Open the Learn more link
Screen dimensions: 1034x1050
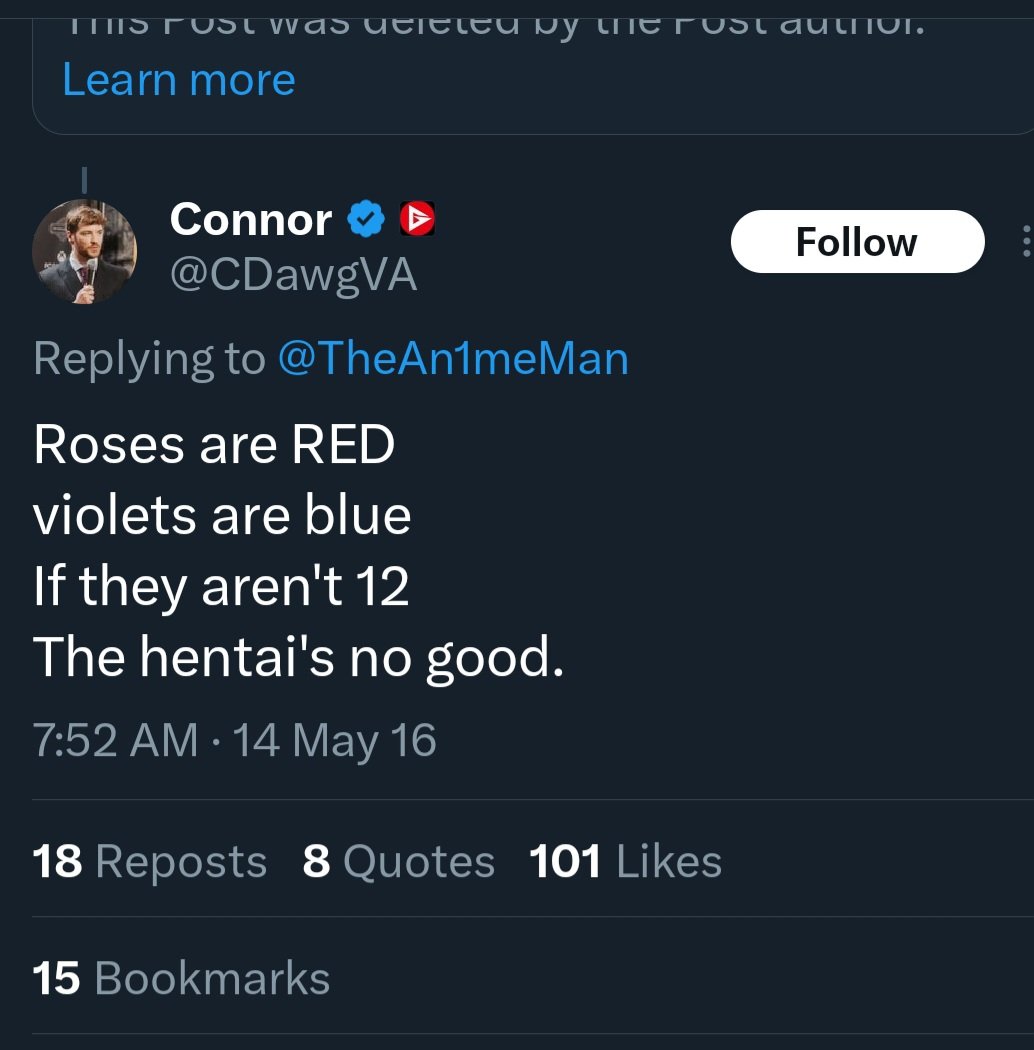click(x=179, y=80)
